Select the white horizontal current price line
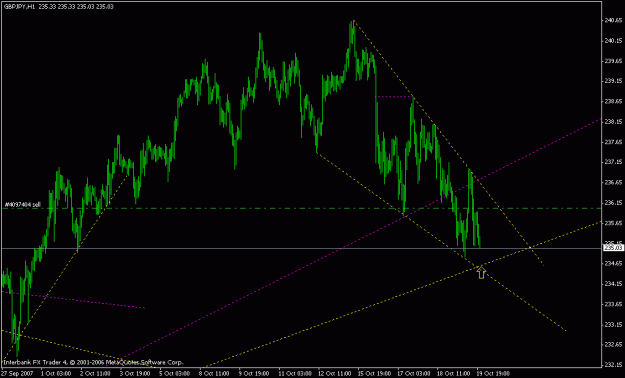 pyautogui.click(x=301, y=248)
